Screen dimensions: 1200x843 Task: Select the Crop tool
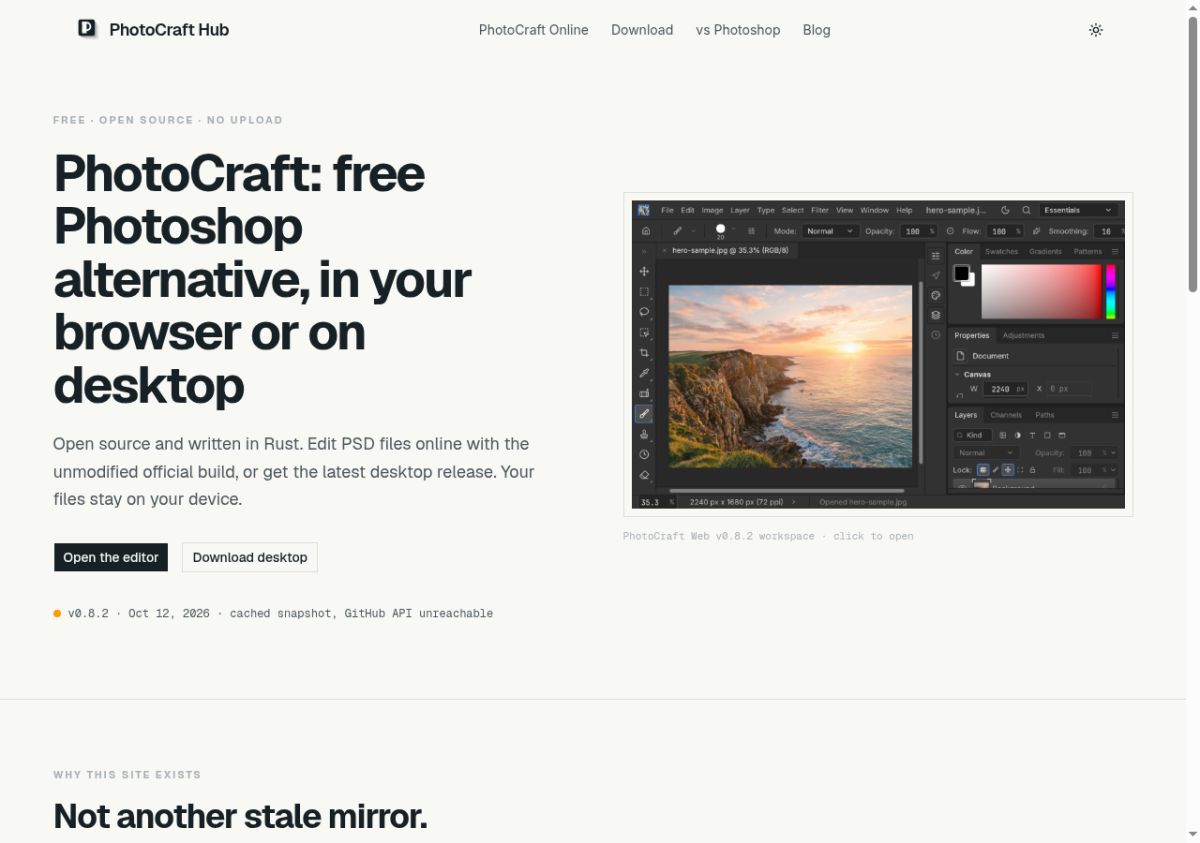pos(644,353)
